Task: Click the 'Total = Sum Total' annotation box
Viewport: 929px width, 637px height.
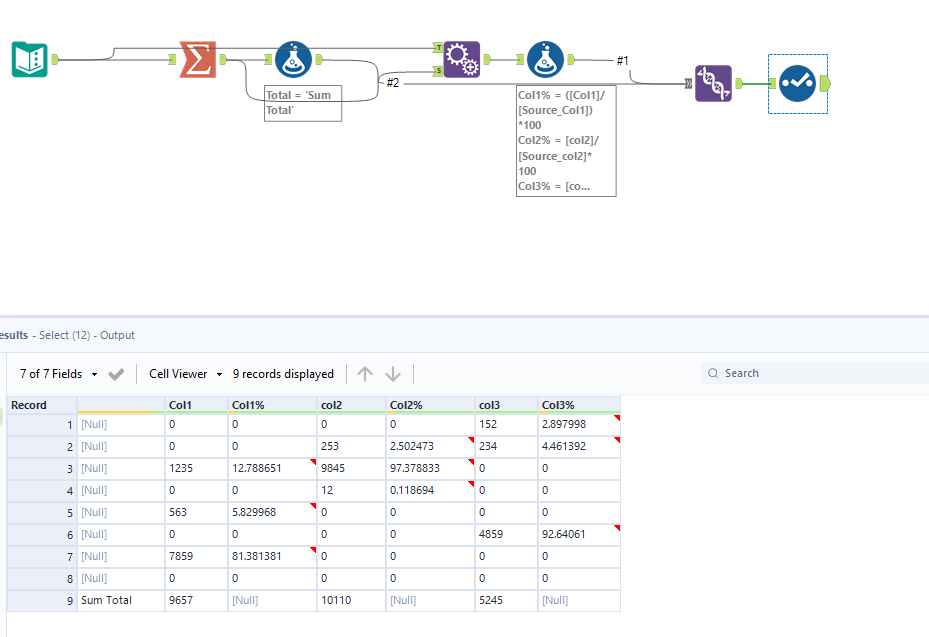Action: pyautogui.click(x=301, y=102)
